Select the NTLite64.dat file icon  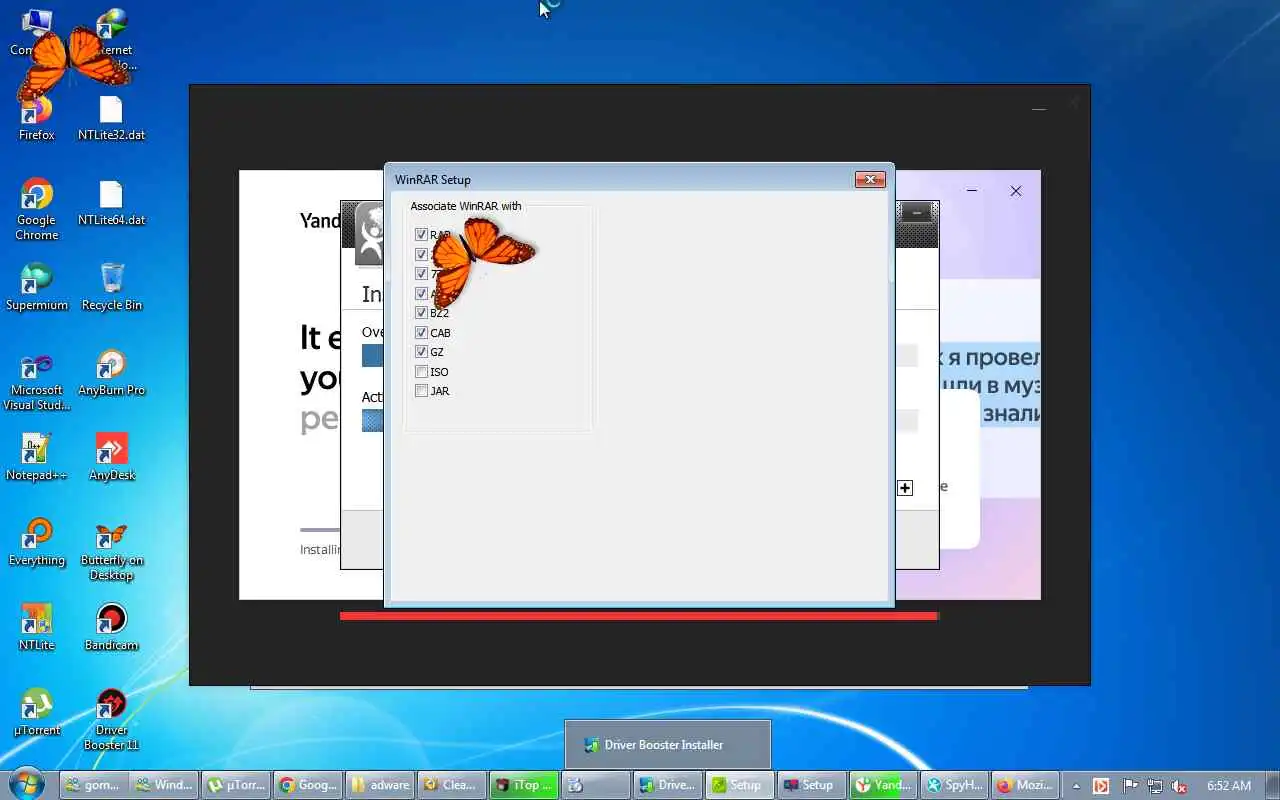click(111, 203)
